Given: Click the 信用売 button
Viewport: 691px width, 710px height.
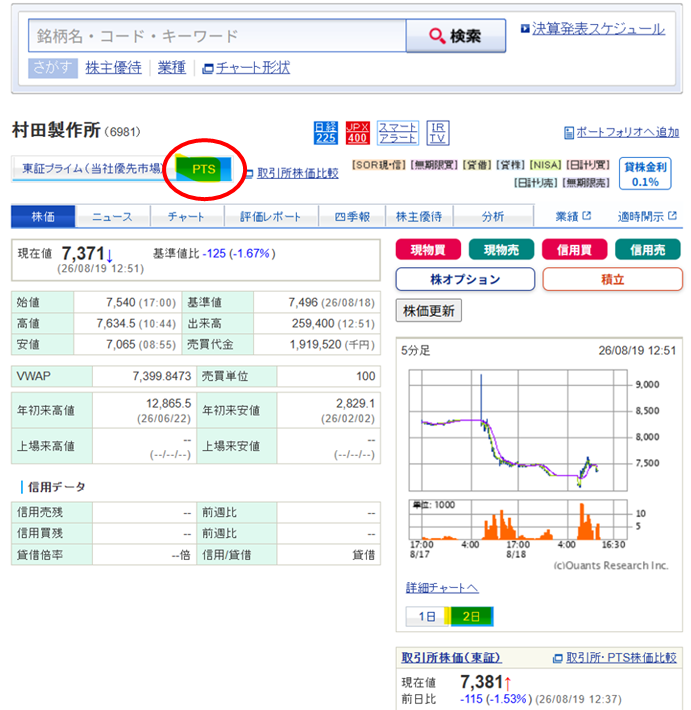Looking at the screenshot, I should click(648, 249).
